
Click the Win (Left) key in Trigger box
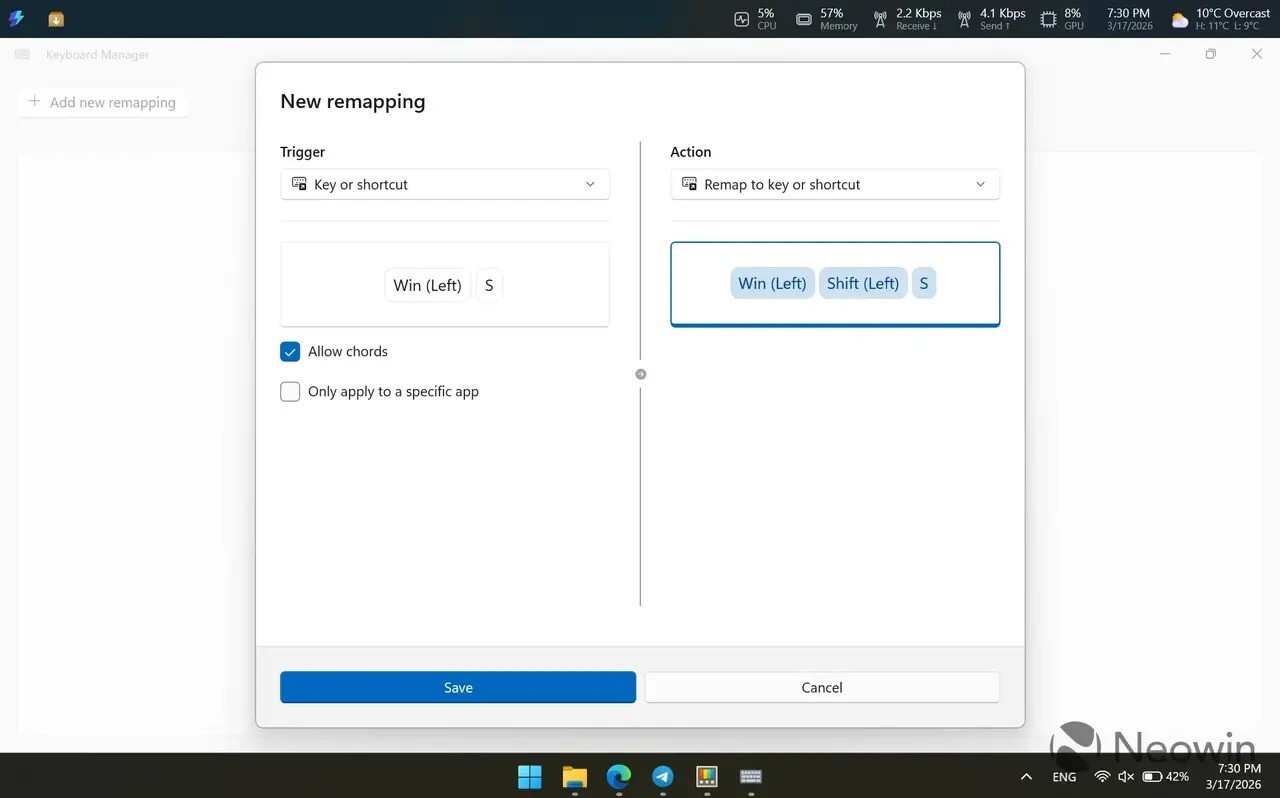[x=427, y=285]
